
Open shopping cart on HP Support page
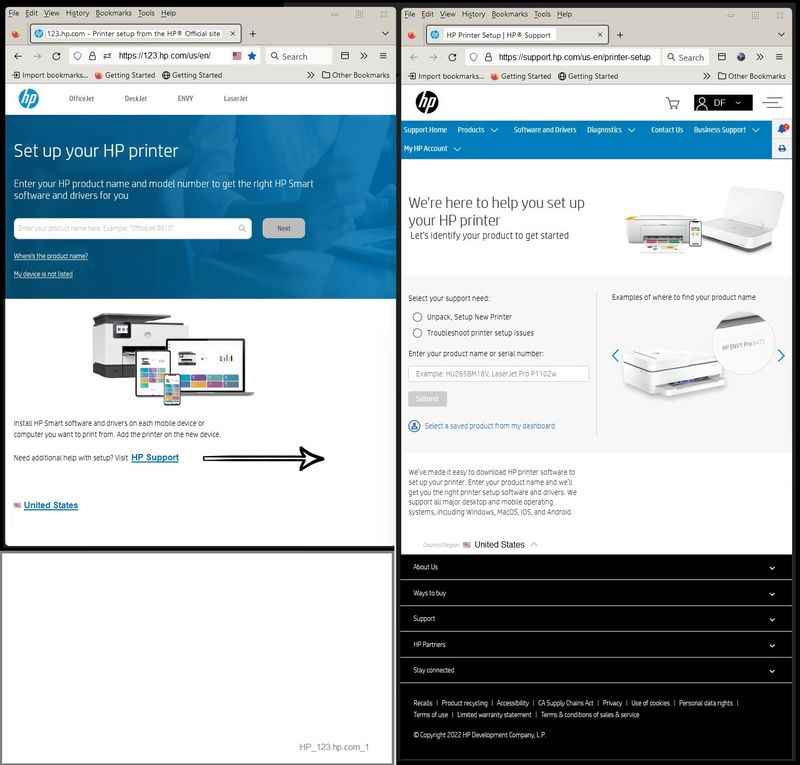(673, 103)
